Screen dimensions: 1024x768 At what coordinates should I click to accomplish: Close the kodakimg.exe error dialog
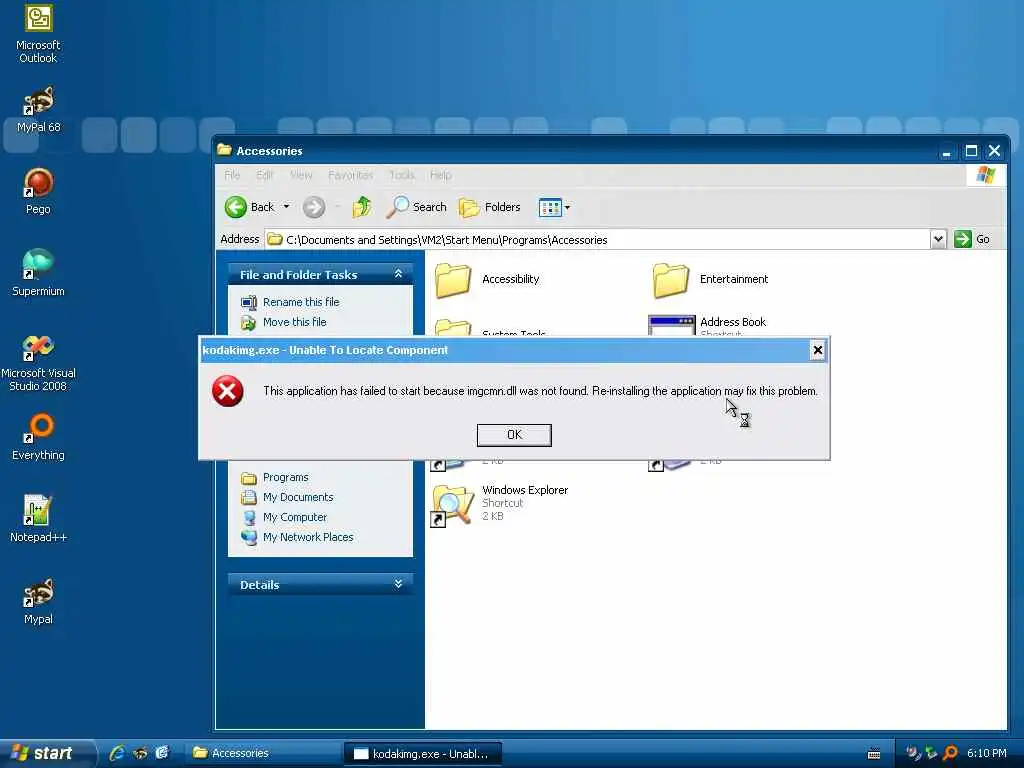coord(817,351)
